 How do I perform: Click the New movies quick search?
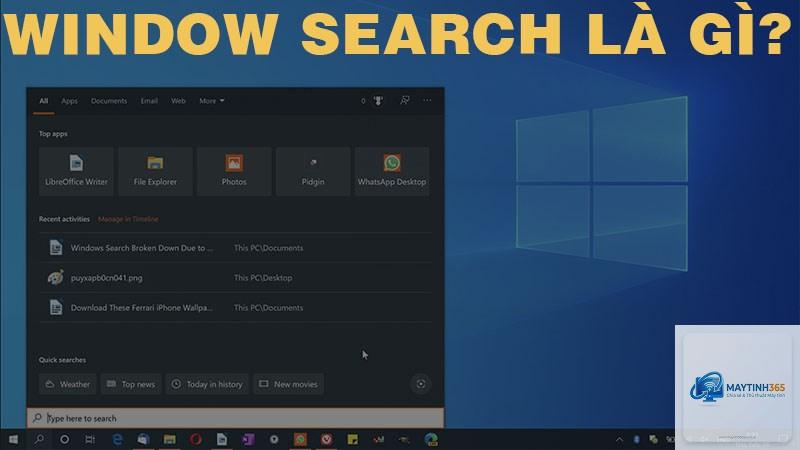(x=288, y=384)
